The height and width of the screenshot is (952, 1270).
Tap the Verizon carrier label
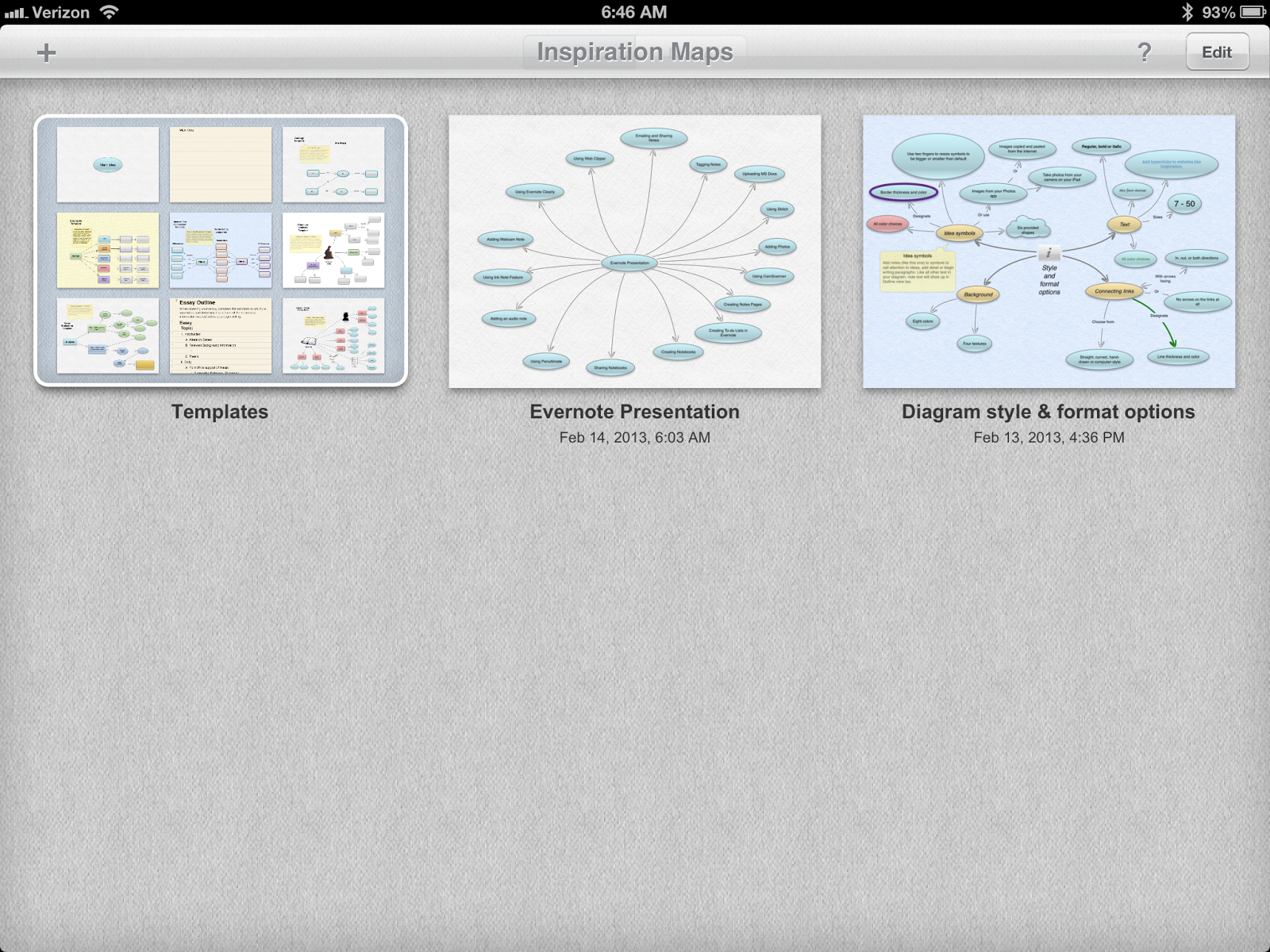tap(61, 12)
